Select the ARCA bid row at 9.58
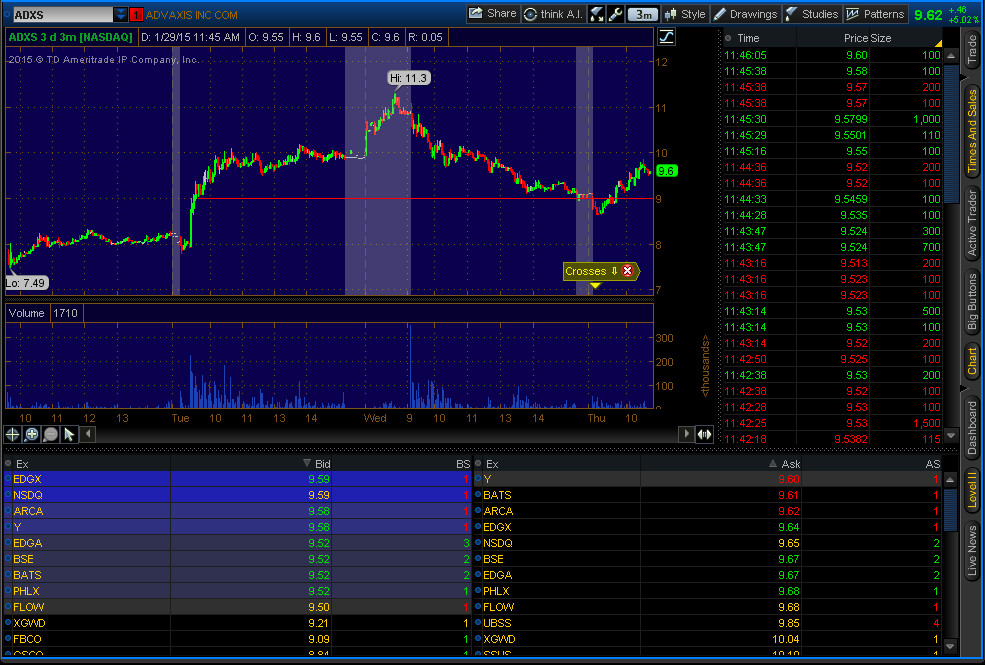The height and width of the screenshot is (665, 985). point(237,511)
